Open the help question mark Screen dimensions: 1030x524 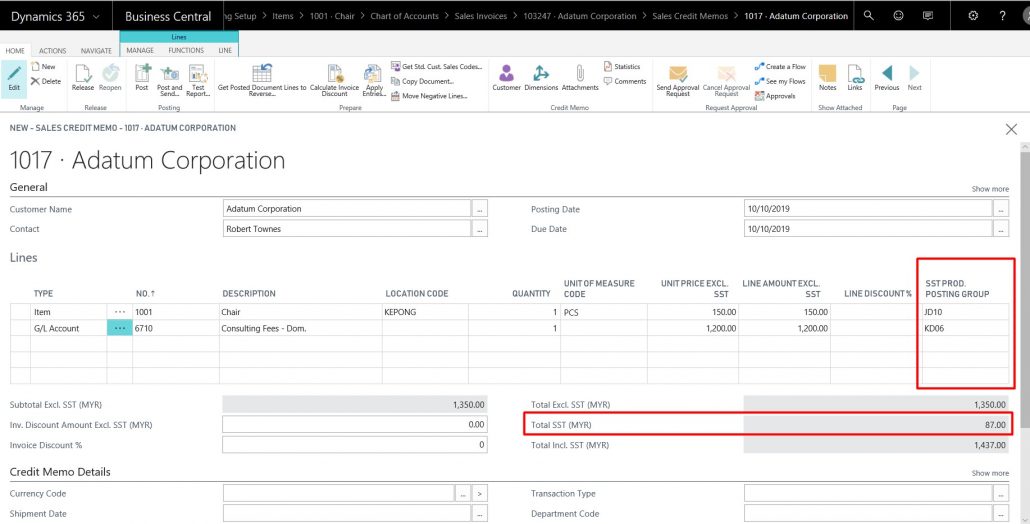pos(1002,16)
